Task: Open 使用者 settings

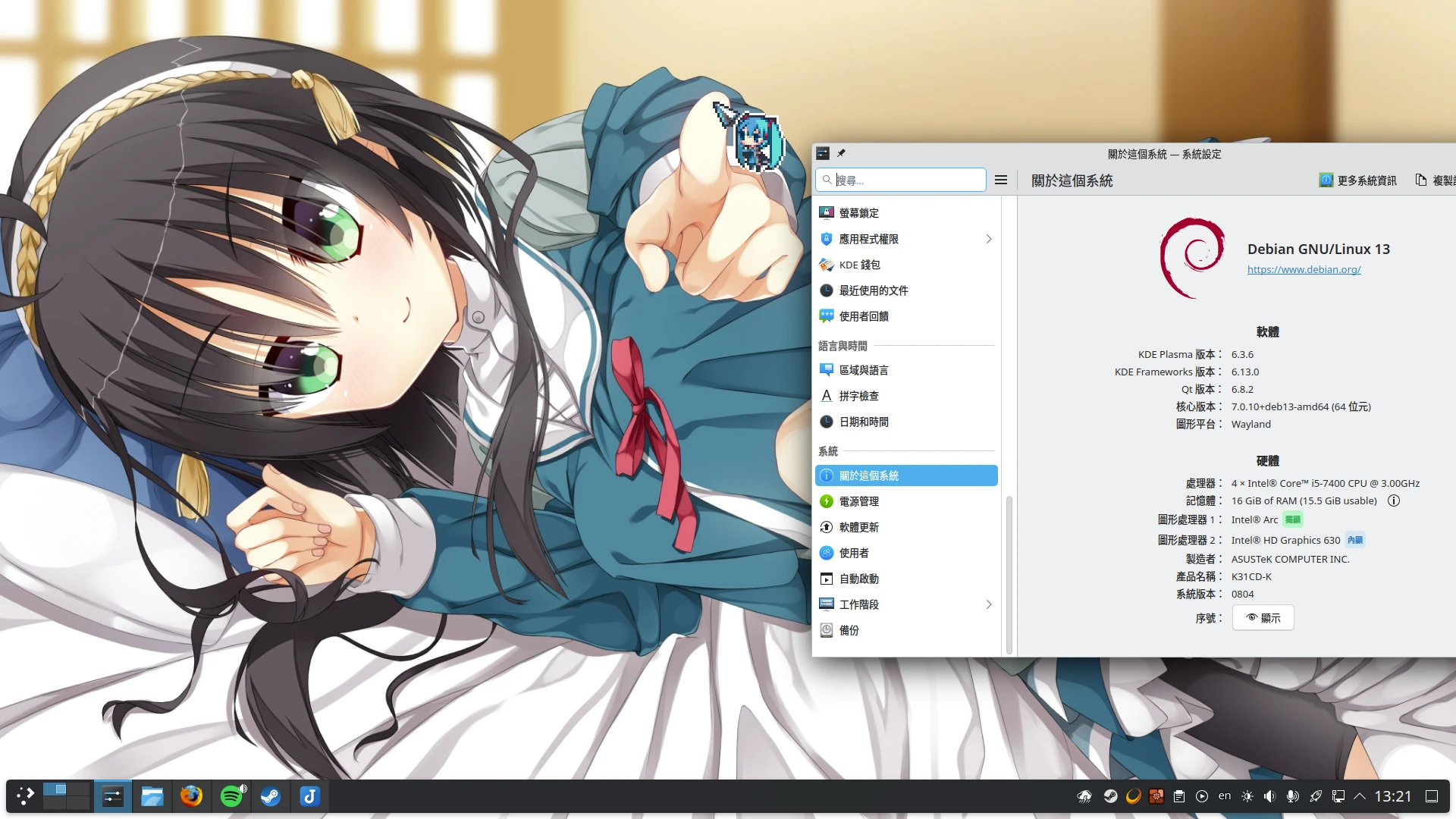Action: (906, 553)
